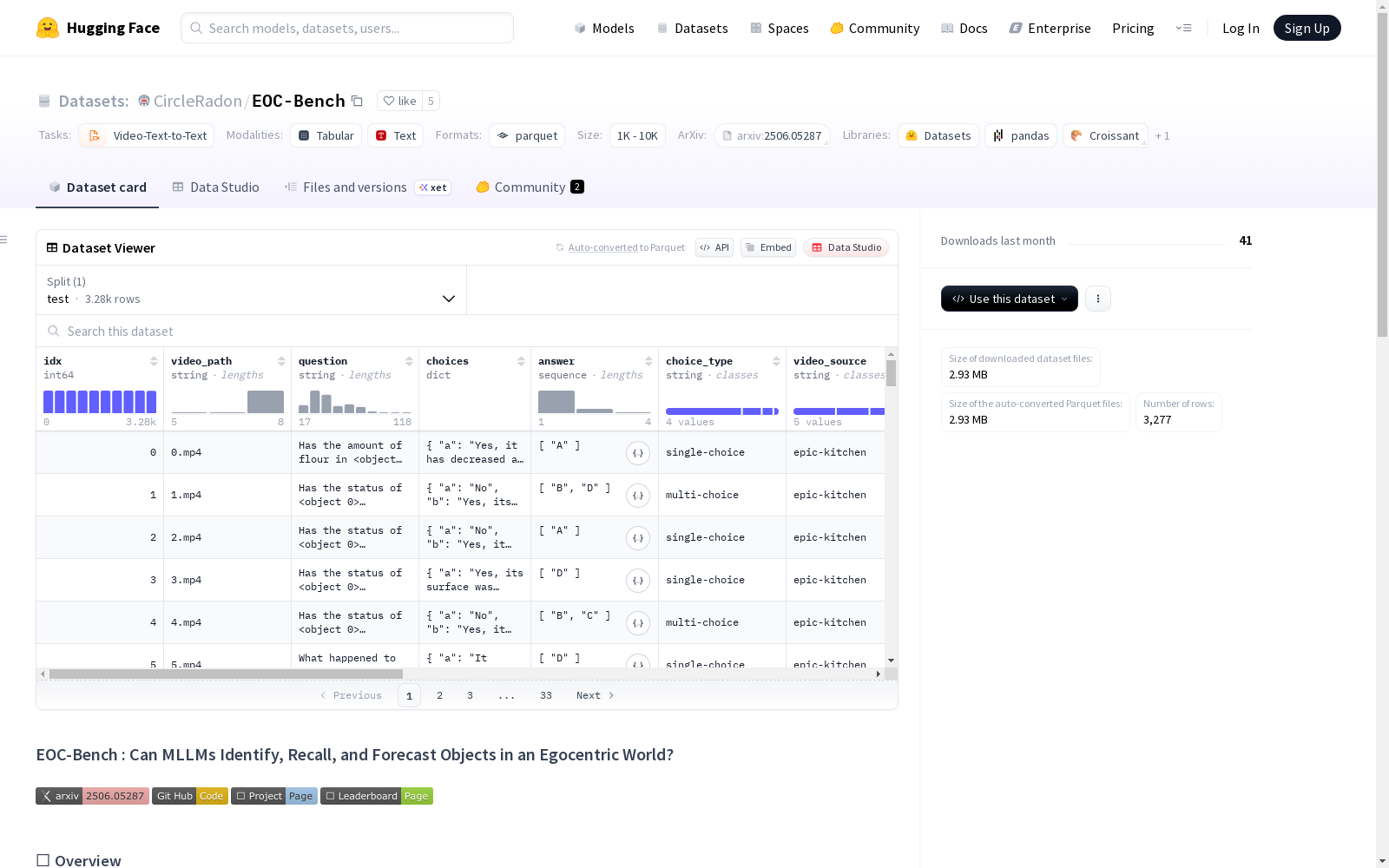
Task: Sort by the question column
Action: tap(409, 361)
